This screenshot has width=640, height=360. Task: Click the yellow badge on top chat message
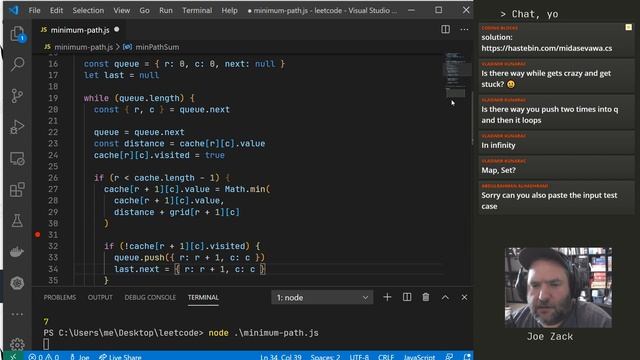pyautogui.click(x=629, y=27)
